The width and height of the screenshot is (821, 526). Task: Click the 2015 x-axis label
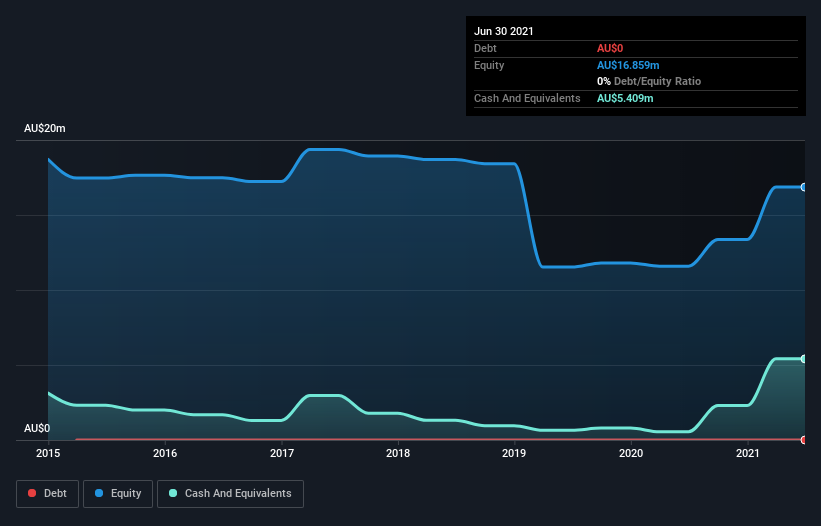click(x=48, y=453)
